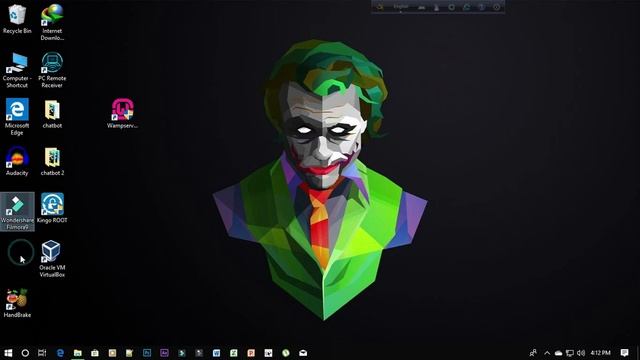Screen dimensions: 640x360
Task: Open the People icon in system tray
Action: click(x=533, y=353)
